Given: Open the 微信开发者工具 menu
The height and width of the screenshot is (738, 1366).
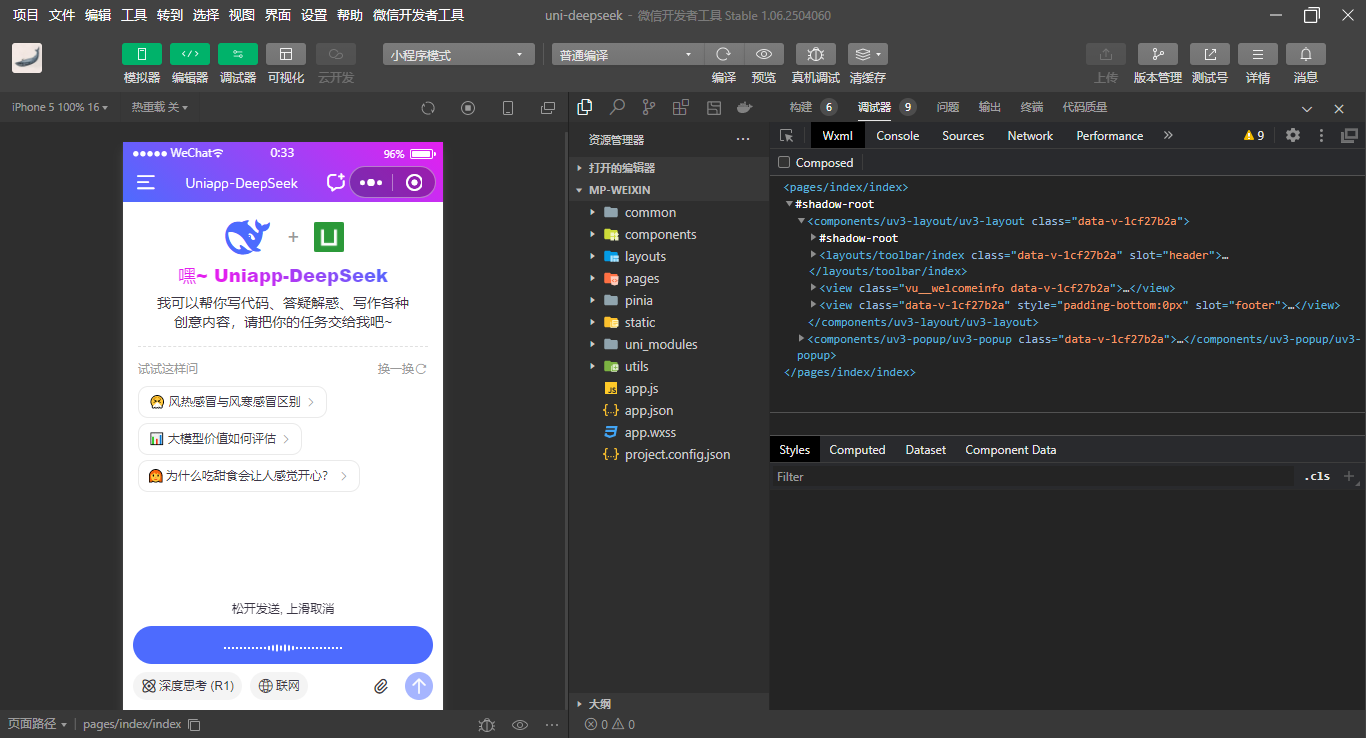Looking at the screenshot, I should [418, 15].
